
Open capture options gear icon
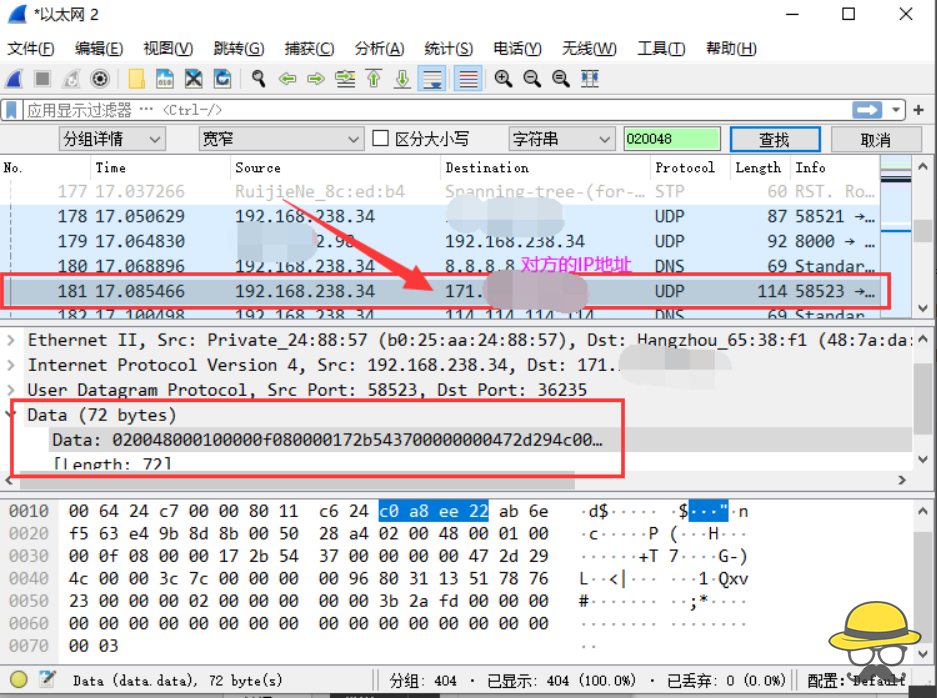[x=100, y=79]
